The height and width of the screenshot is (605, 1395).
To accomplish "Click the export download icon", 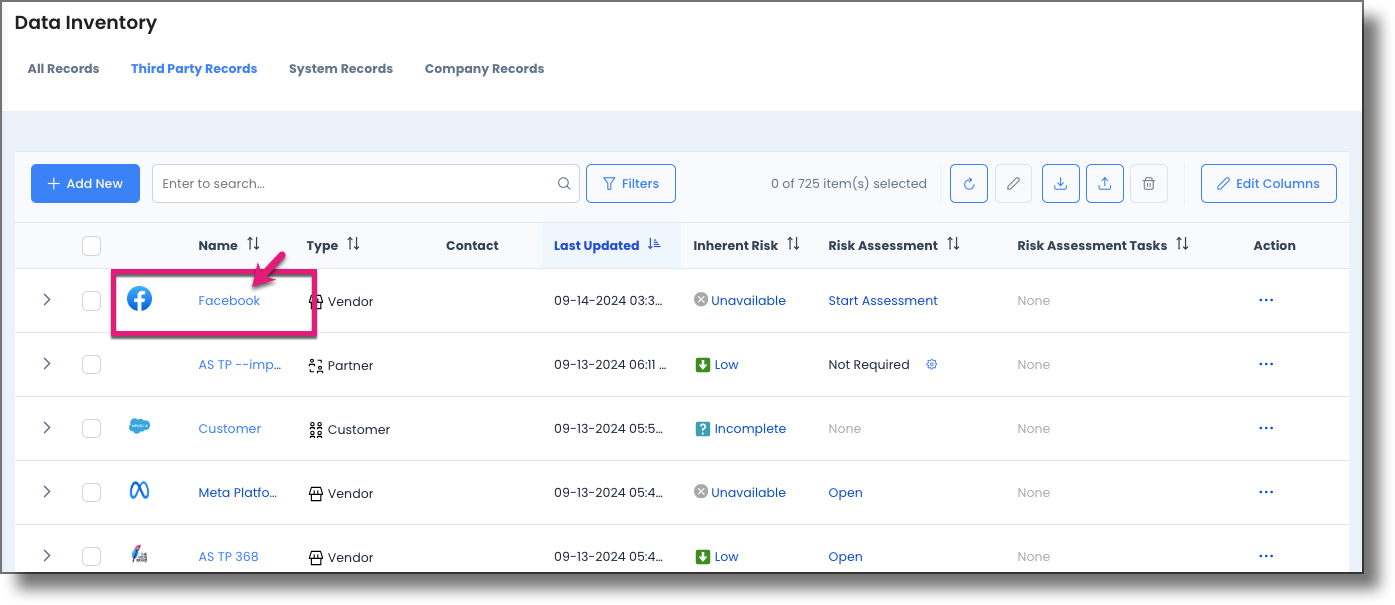I will click(x=1060, y=183).
